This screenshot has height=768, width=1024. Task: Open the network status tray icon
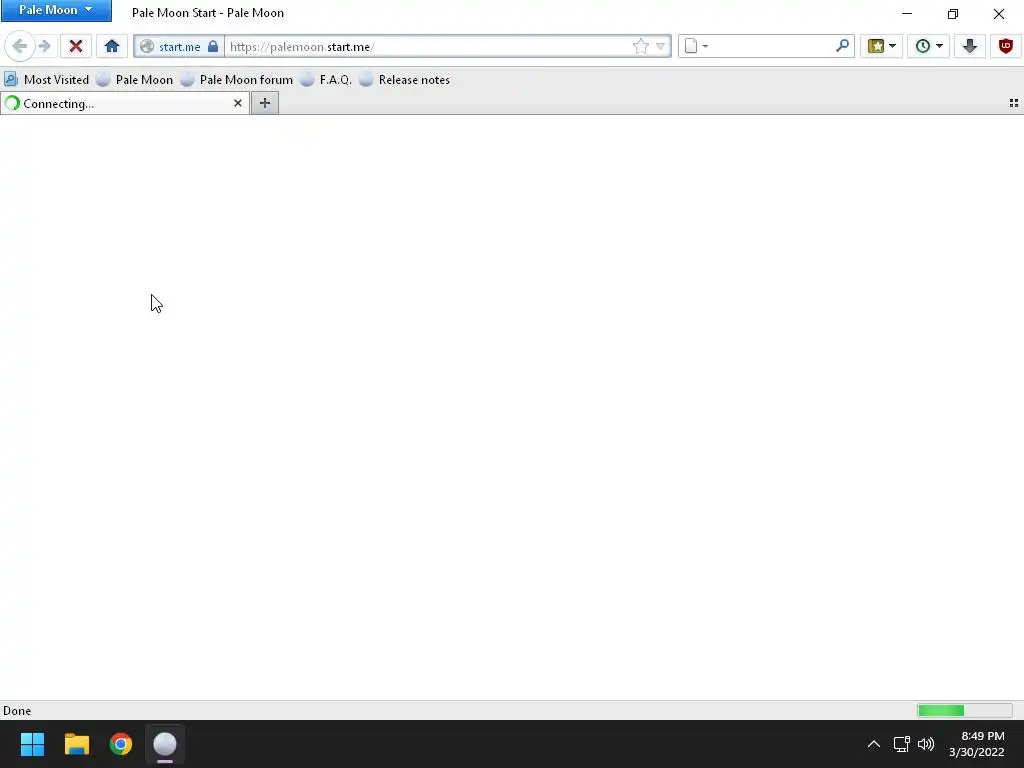tap(902, 744)
